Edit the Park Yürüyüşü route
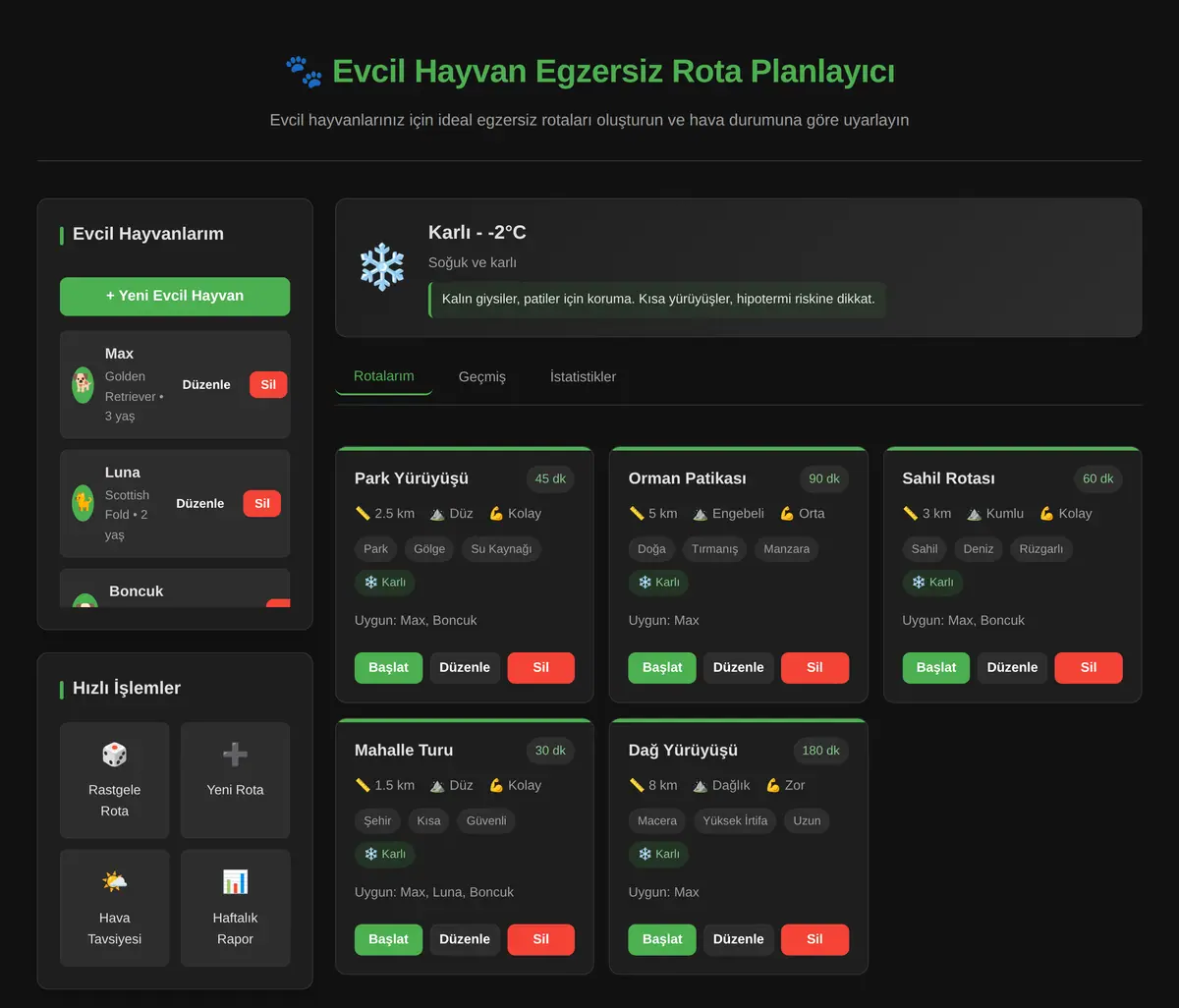The image size is (1179, 1008). (465, 667)
